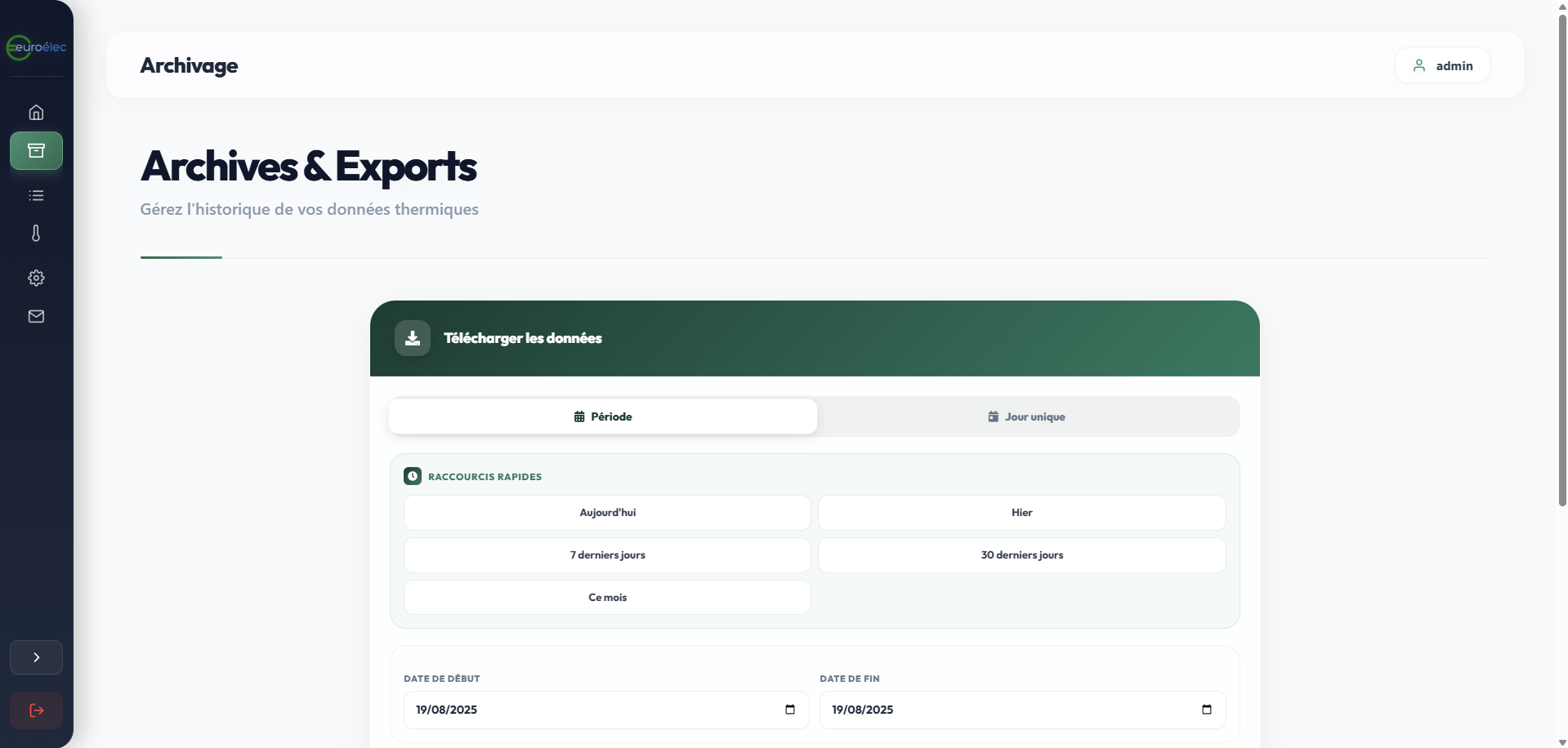Choose the Ce mois shortcut
Screen dimensions: 1568x748
click(x=607, y=598)
